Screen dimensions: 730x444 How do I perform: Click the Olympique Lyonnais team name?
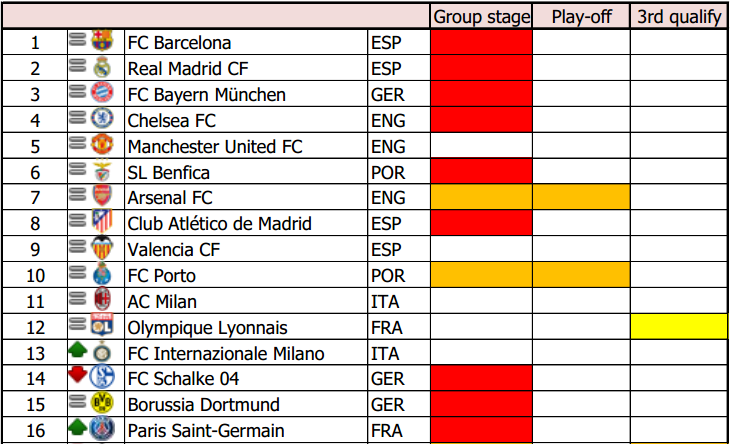point(207,327)
